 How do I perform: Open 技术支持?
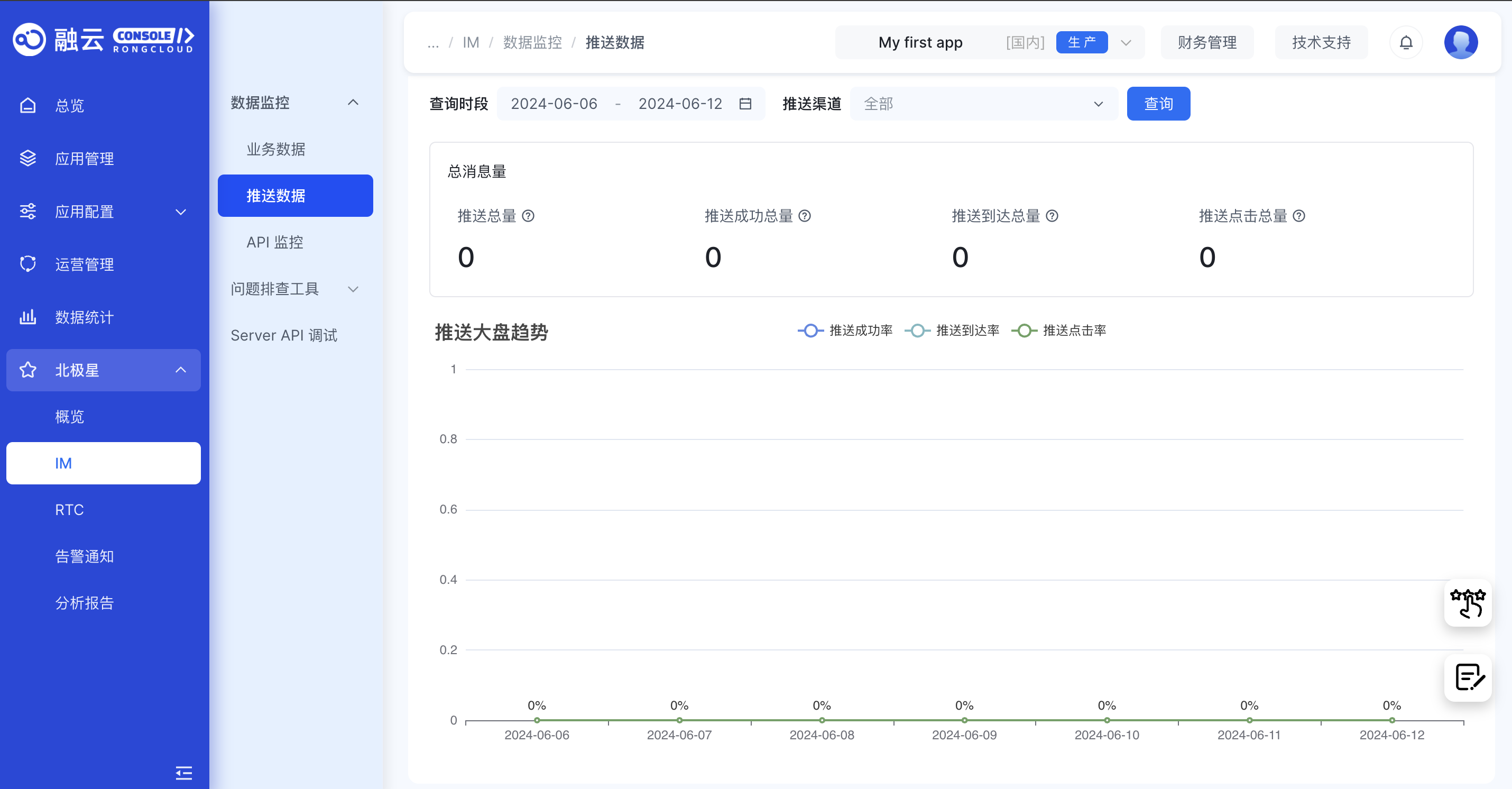(1321, 42)
